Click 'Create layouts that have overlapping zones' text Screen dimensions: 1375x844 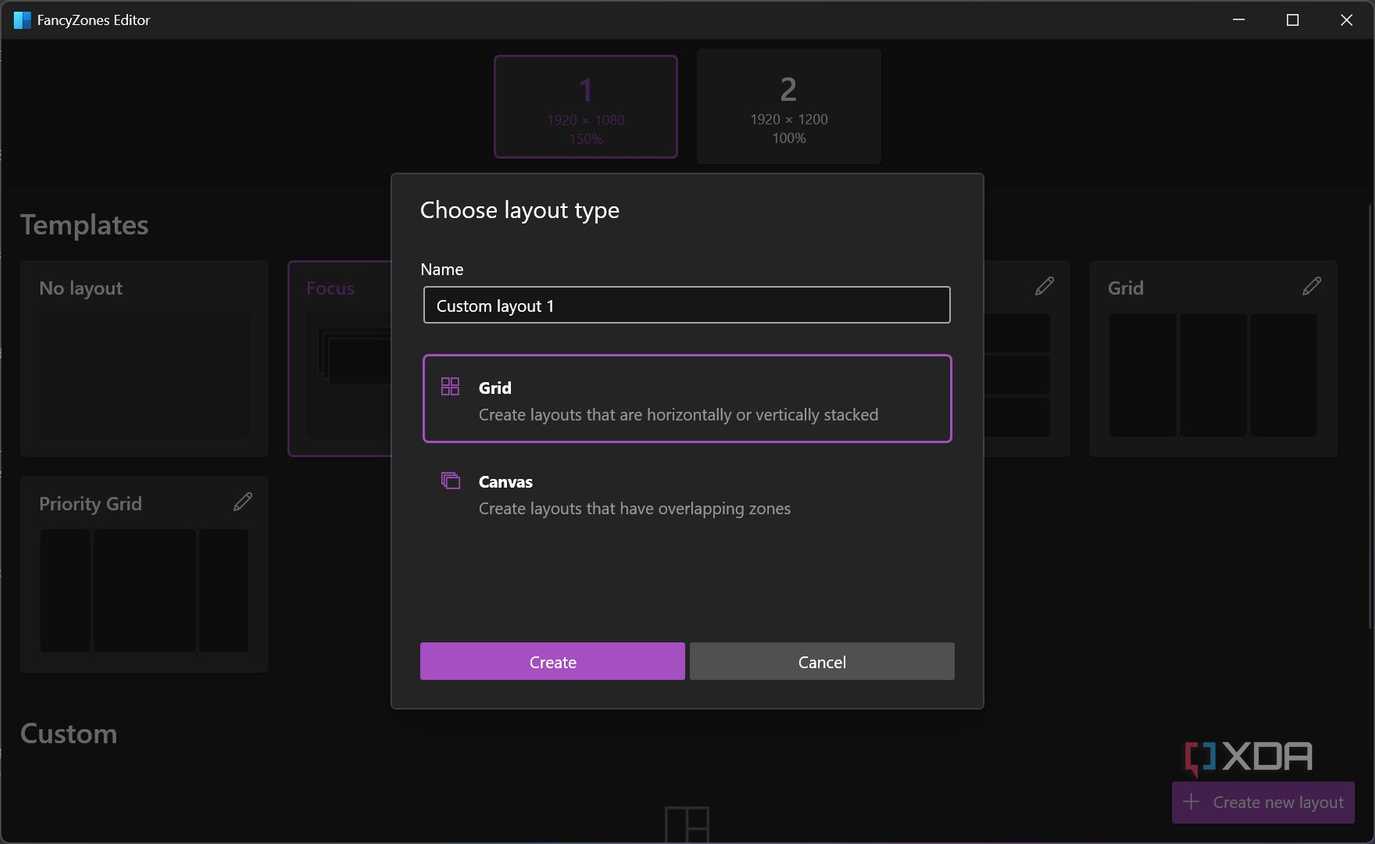[635, 508]
